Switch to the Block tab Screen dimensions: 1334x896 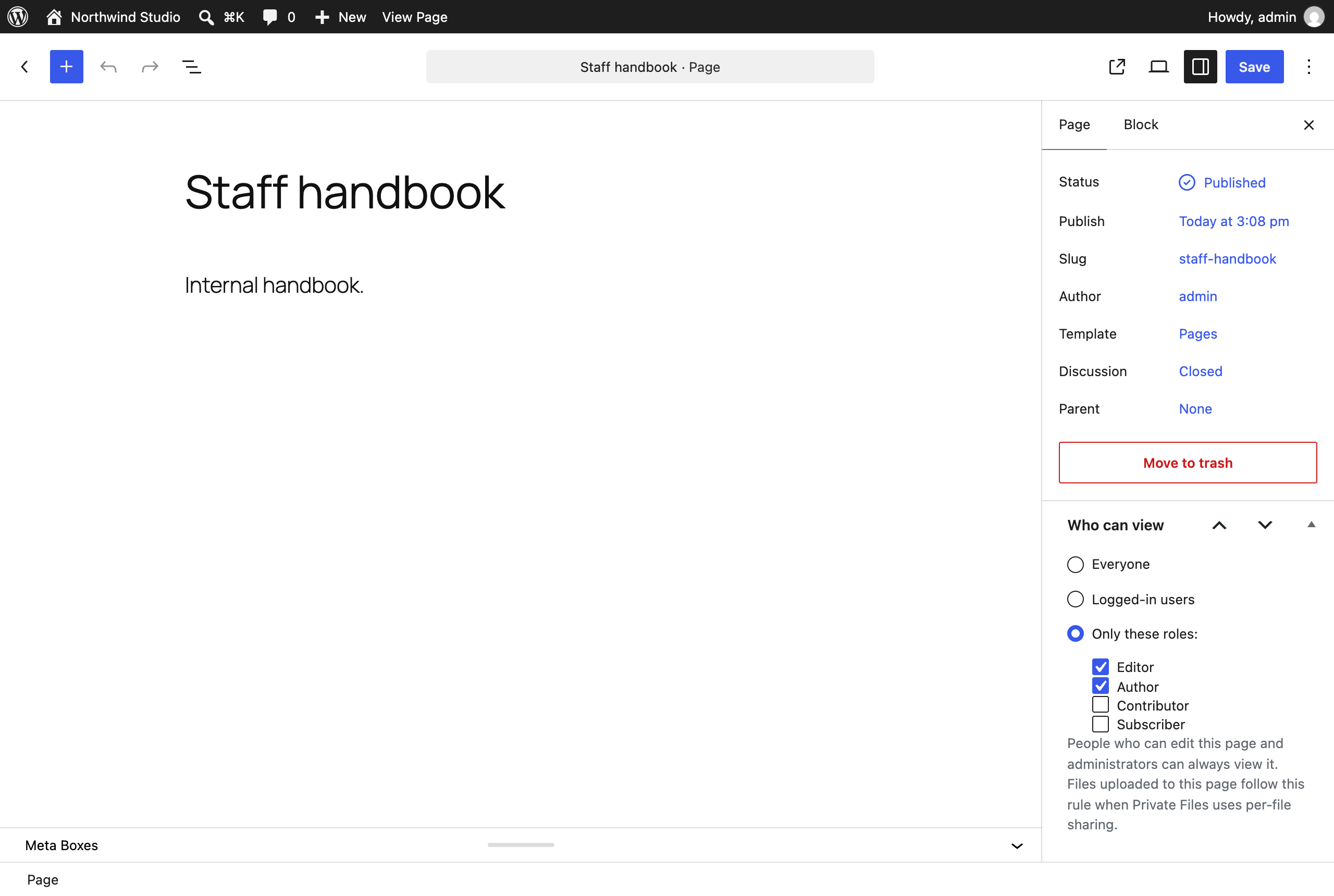[1140, 125]
